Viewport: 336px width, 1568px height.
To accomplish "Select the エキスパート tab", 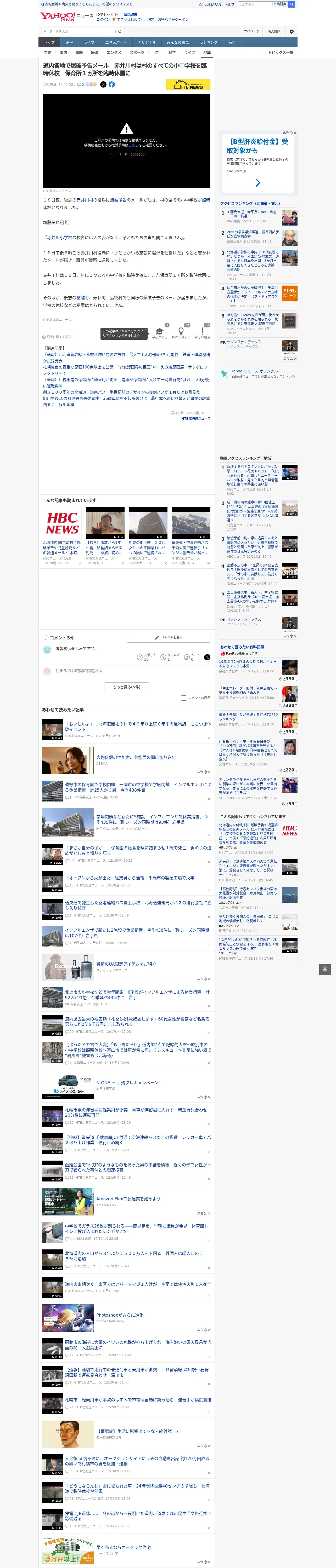I will (x=116, y=42).
